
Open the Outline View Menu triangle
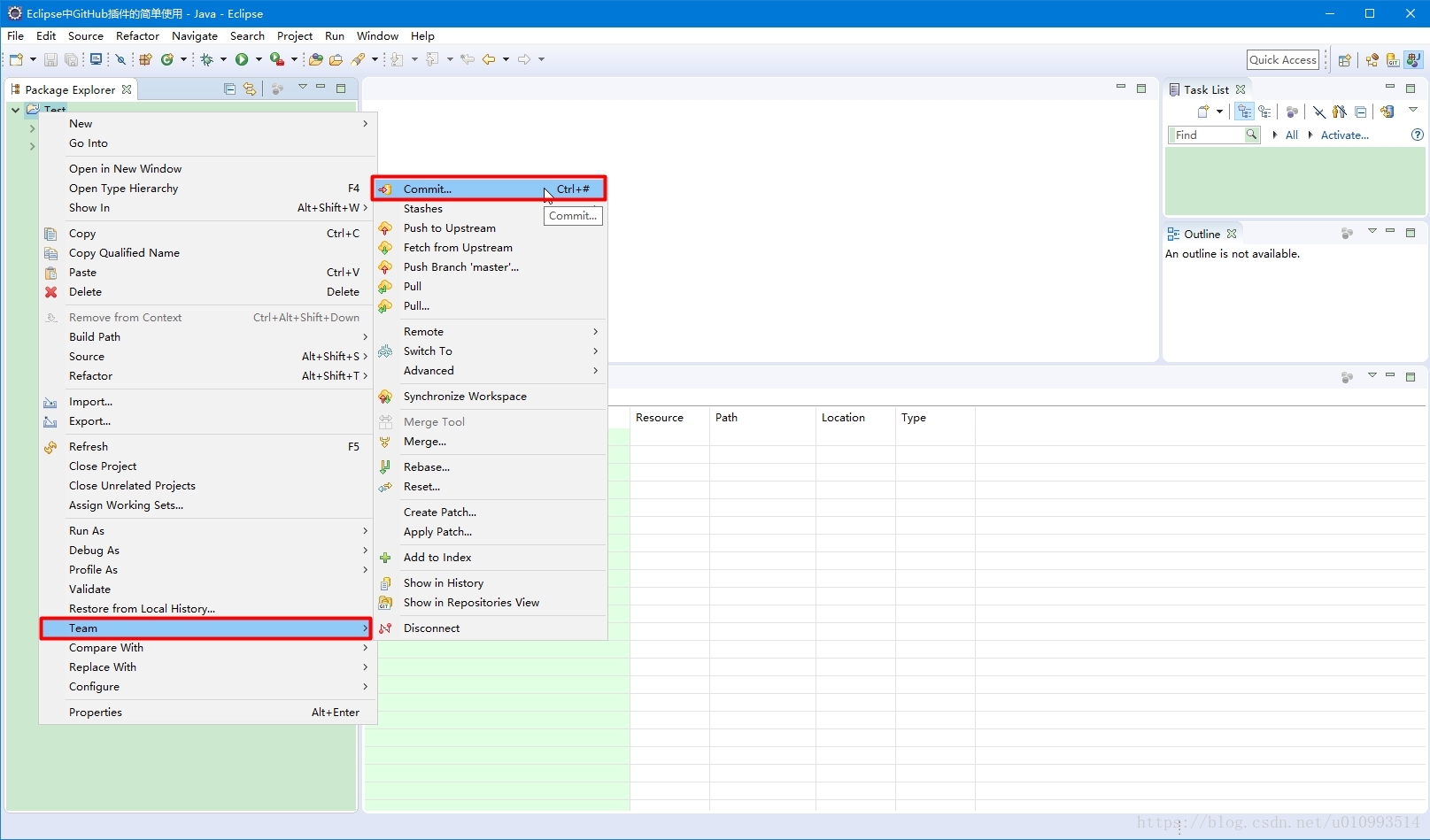click(1372, 231)
